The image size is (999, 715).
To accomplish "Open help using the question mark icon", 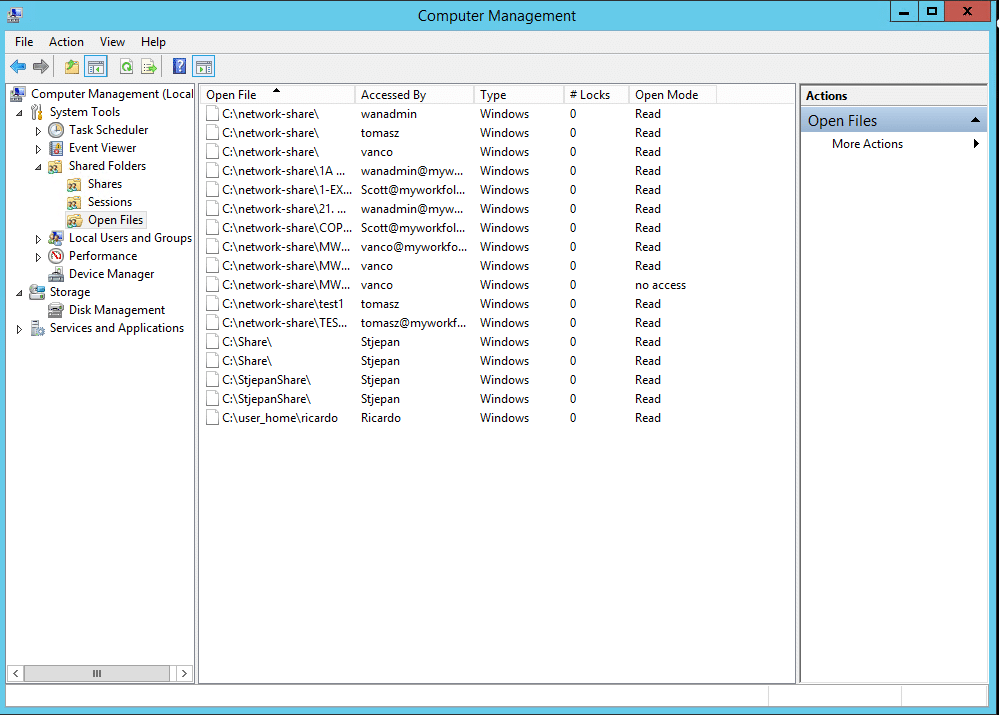I will pos(180,66).
